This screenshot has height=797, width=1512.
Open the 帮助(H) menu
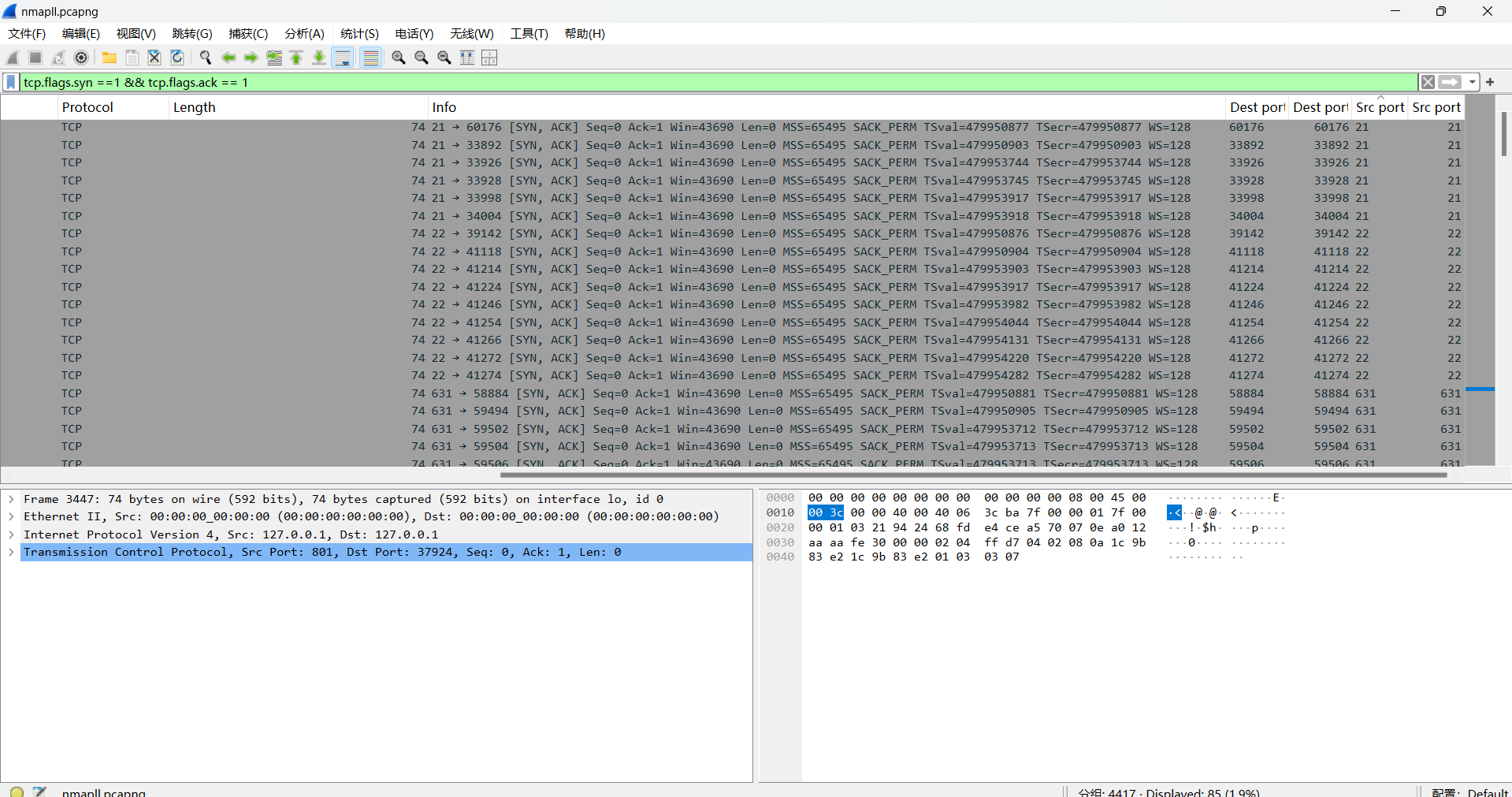pyautogui.click(x=585, y=34)
